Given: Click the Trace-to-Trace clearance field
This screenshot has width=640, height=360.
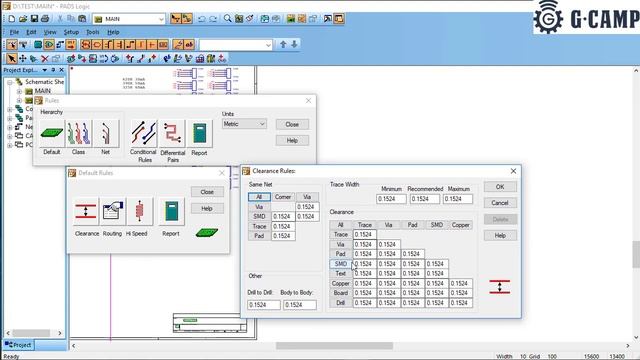Looking at the screenshot, I should [x=364, y=235].
